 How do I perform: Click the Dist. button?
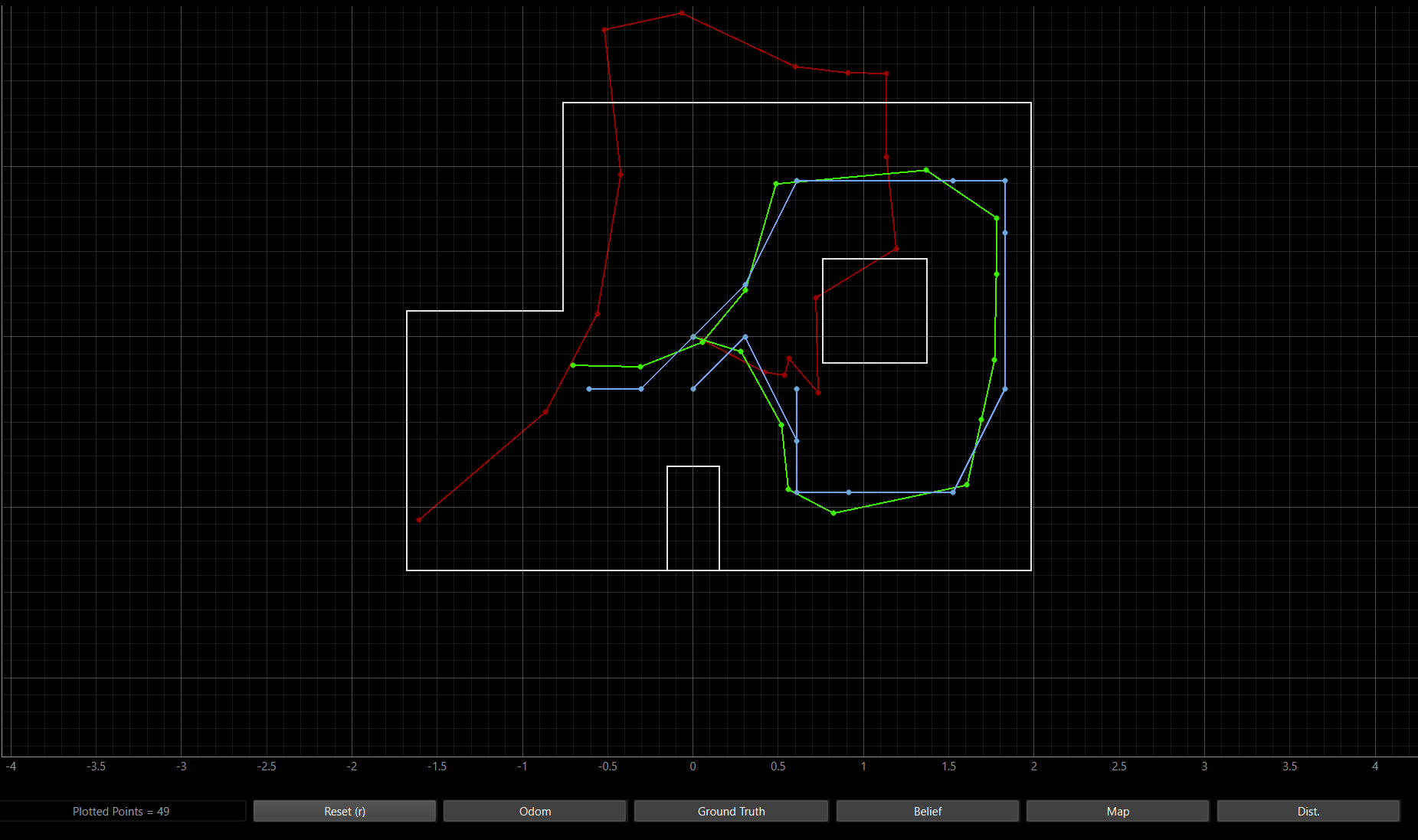(1308, 811)
